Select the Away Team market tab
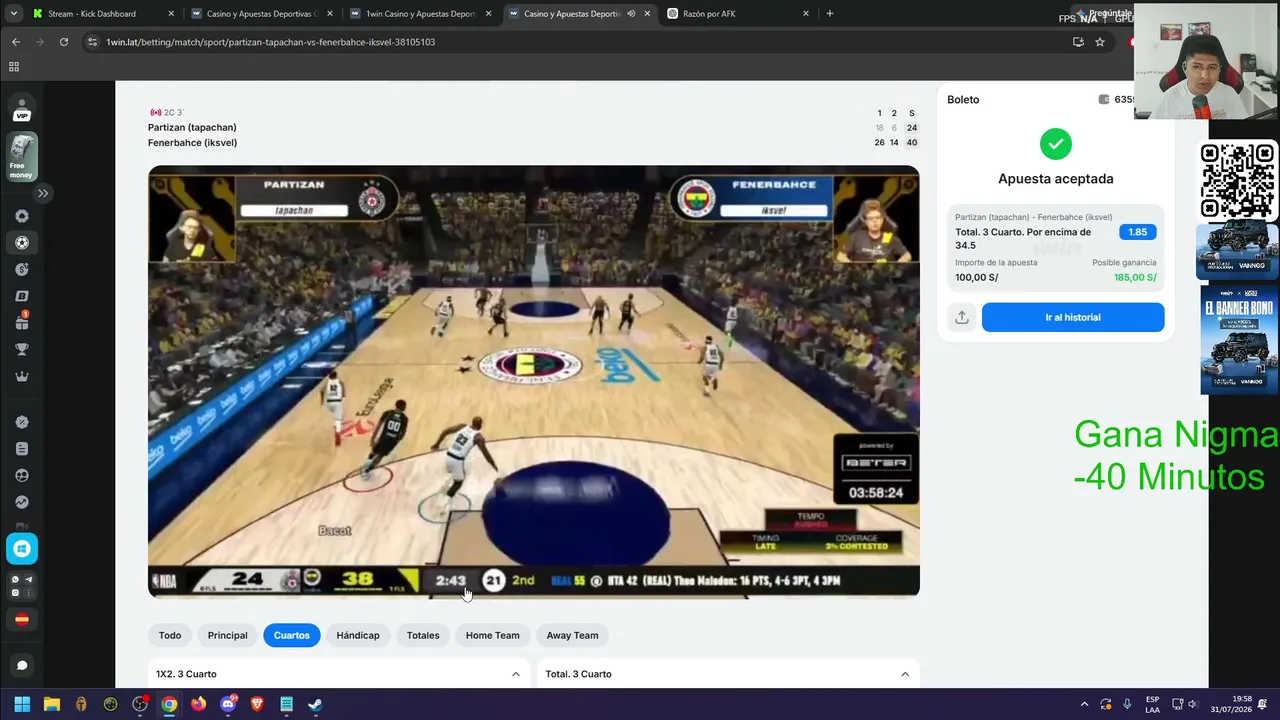 [x=573, y=635]
